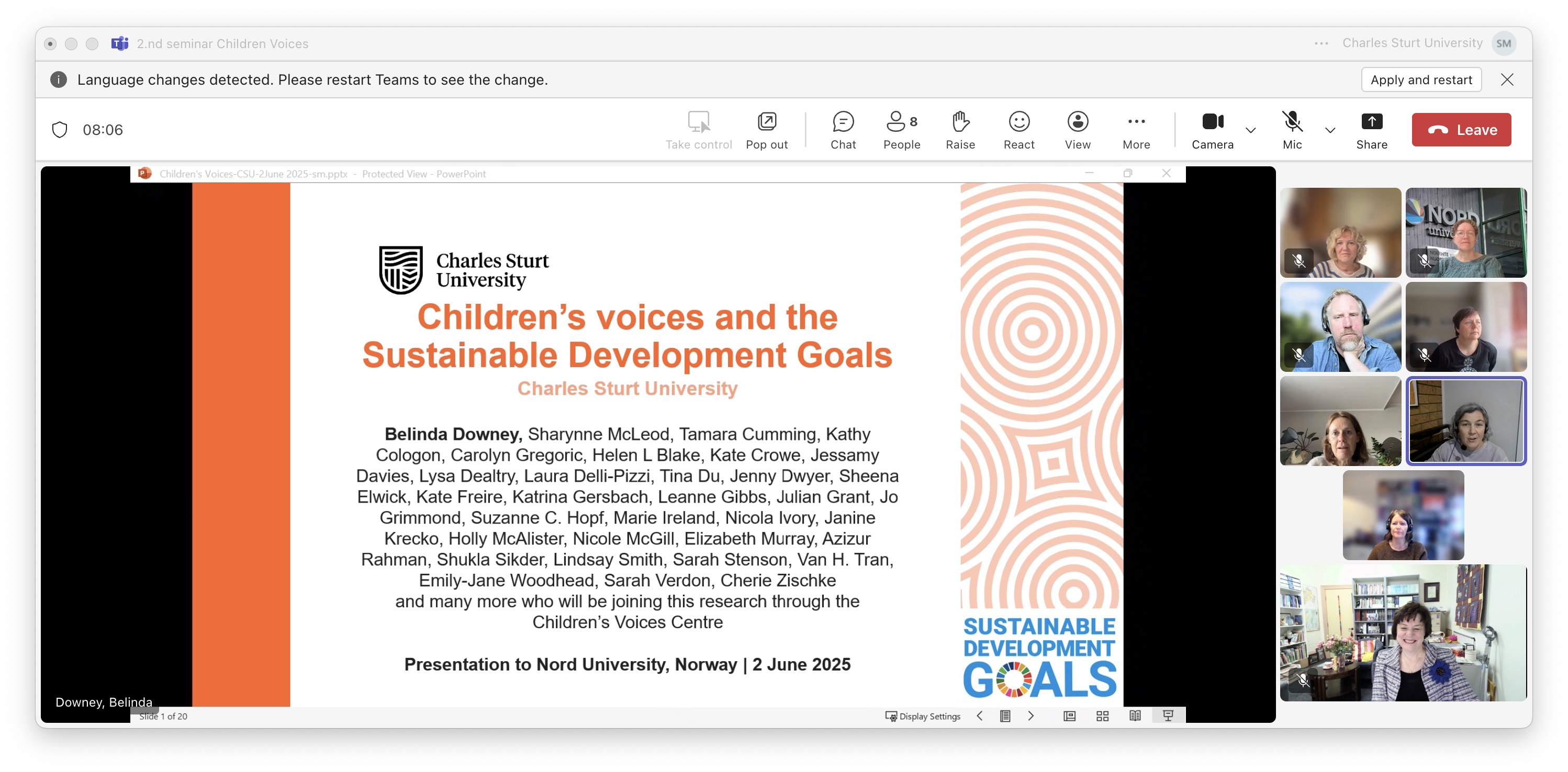Viewport: 1568px width, 772px height.
Task: Click the Apply and restart button
Action: (1421, 80)
